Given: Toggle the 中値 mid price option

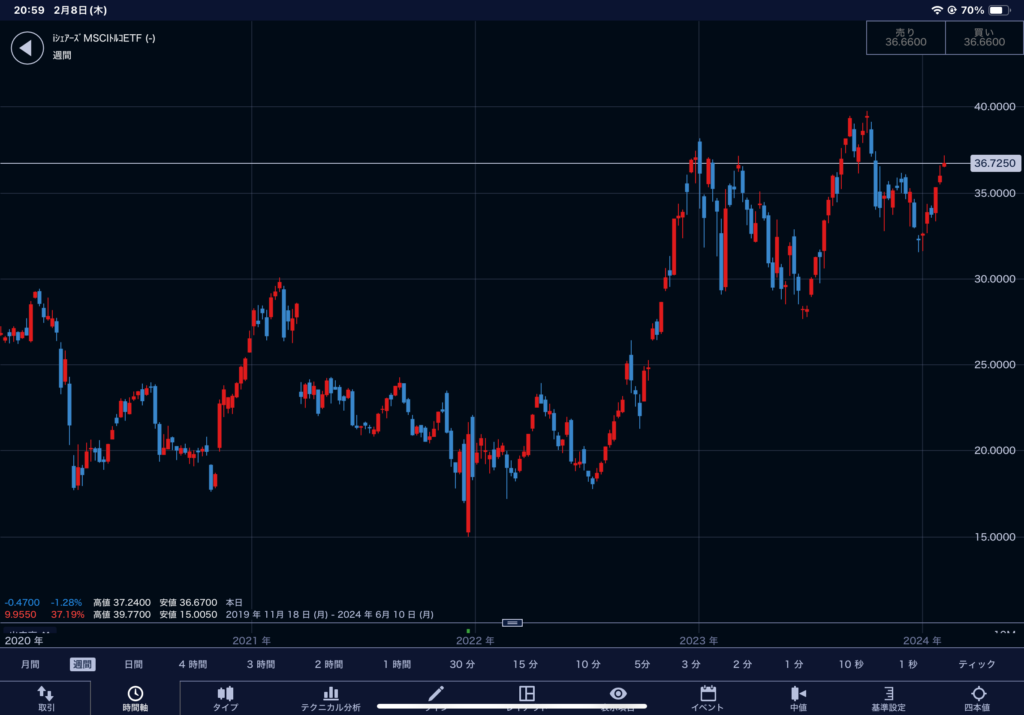Looking at the screenshot, I should (x=798, y=698).
